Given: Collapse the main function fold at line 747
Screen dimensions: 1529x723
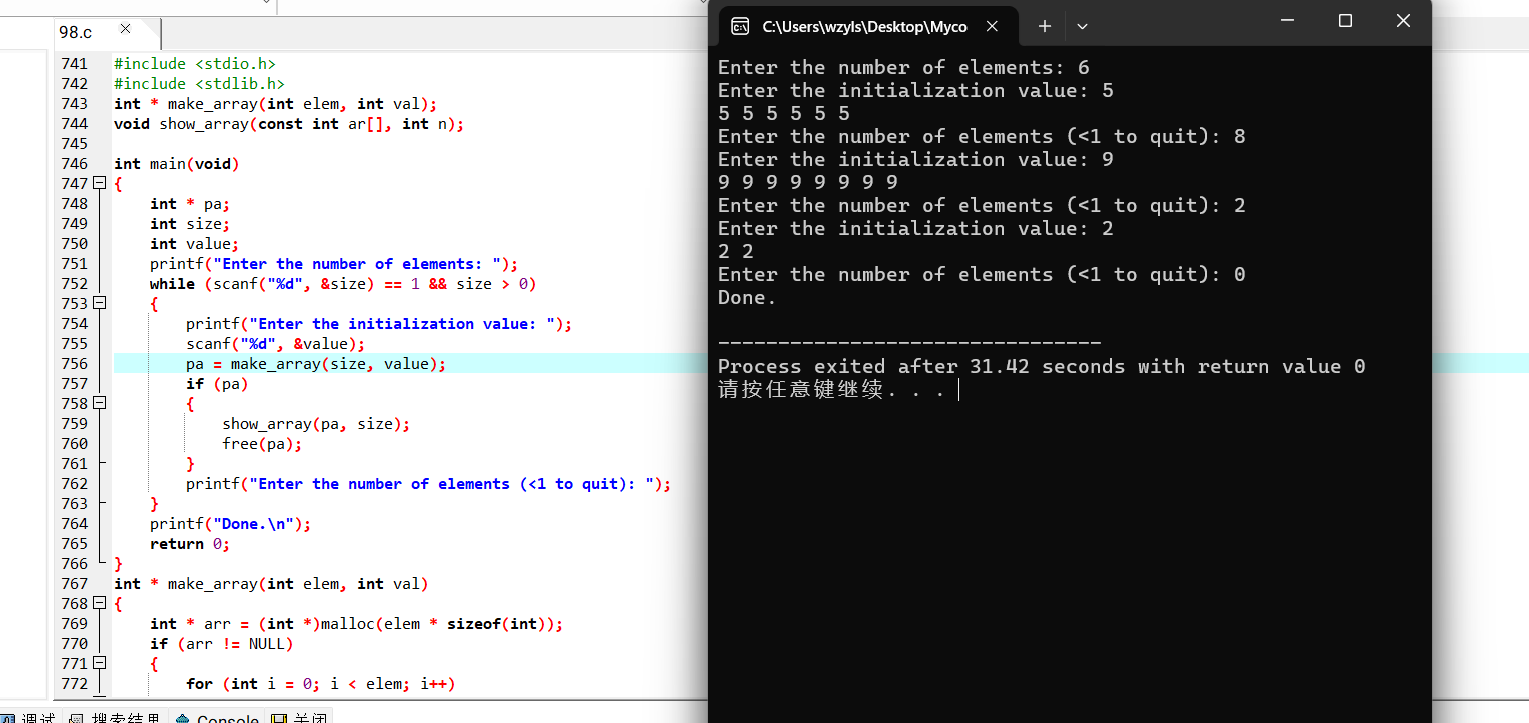Looking at the screenshot, I should 99,184.
